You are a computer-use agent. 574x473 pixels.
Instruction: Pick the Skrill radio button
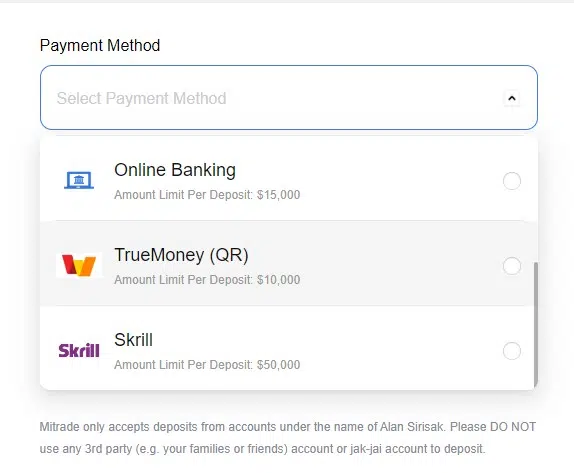pos(512,351)
